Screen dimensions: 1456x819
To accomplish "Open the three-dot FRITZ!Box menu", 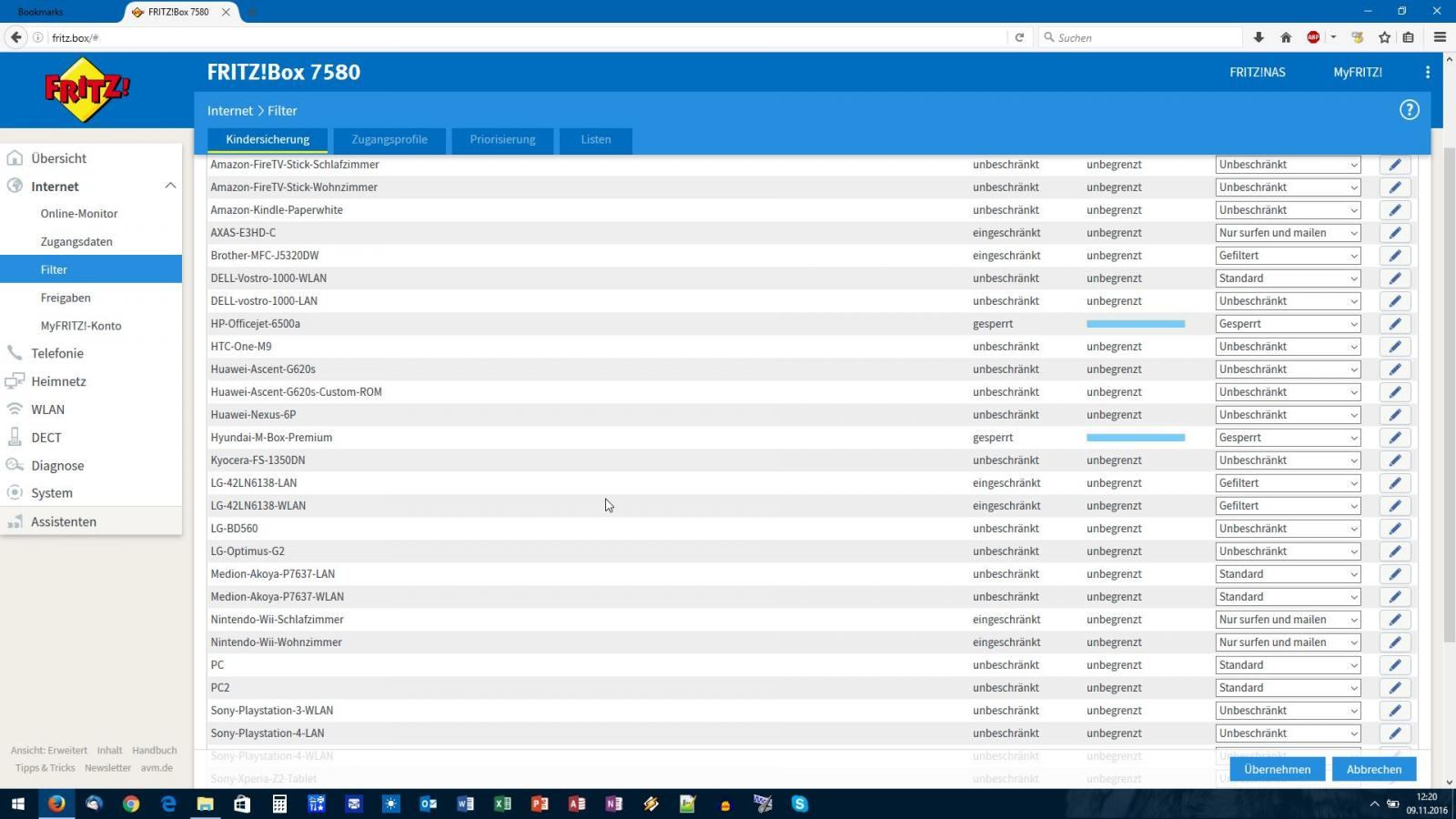I will pyautogui.click(x=1427, y=72).
